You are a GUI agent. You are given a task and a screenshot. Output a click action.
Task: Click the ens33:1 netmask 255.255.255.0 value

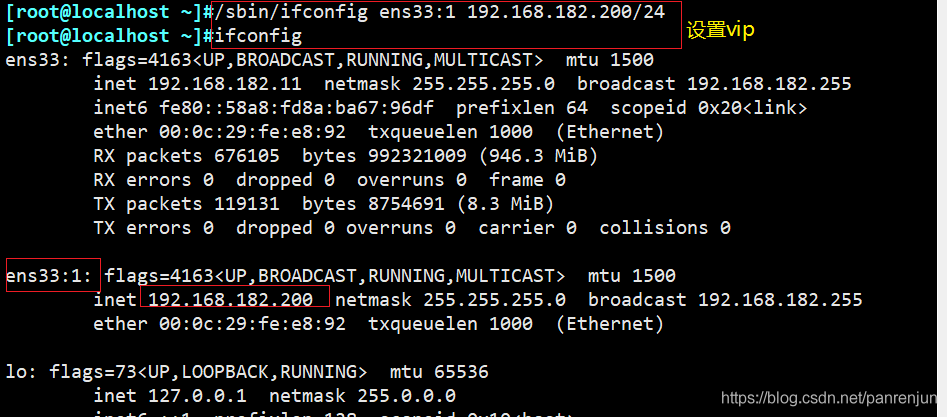(x=494, y=300)
